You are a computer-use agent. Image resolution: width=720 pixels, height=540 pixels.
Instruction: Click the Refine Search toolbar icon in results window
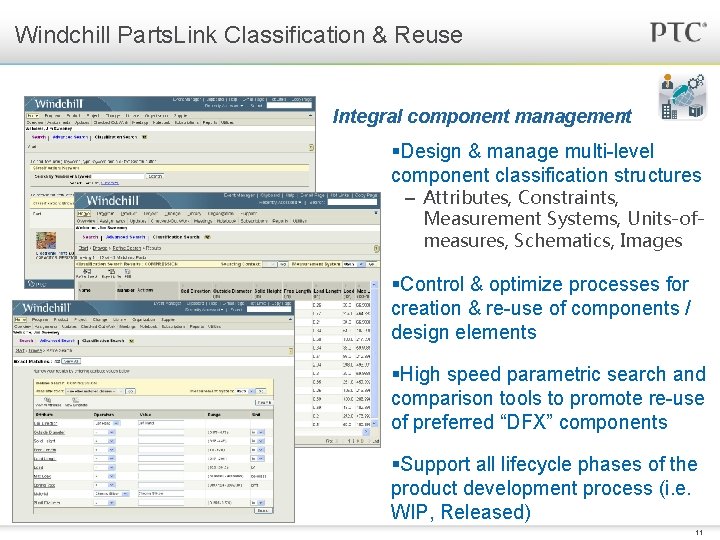tap(87, 271)
